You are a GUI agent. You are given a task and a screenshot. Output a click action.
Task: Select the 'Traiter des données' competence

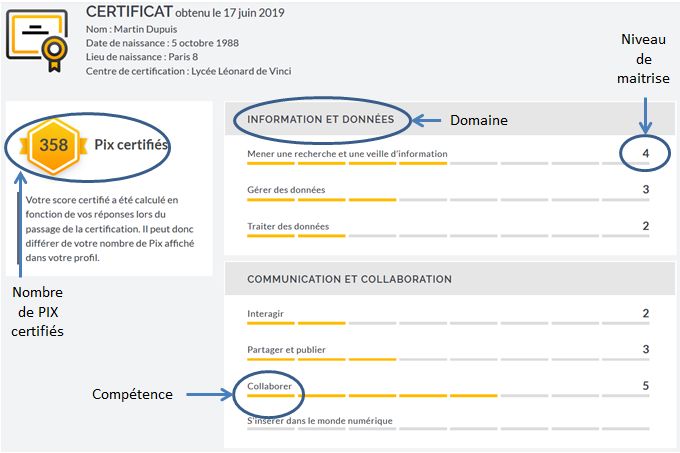click(x=288, y=226)
